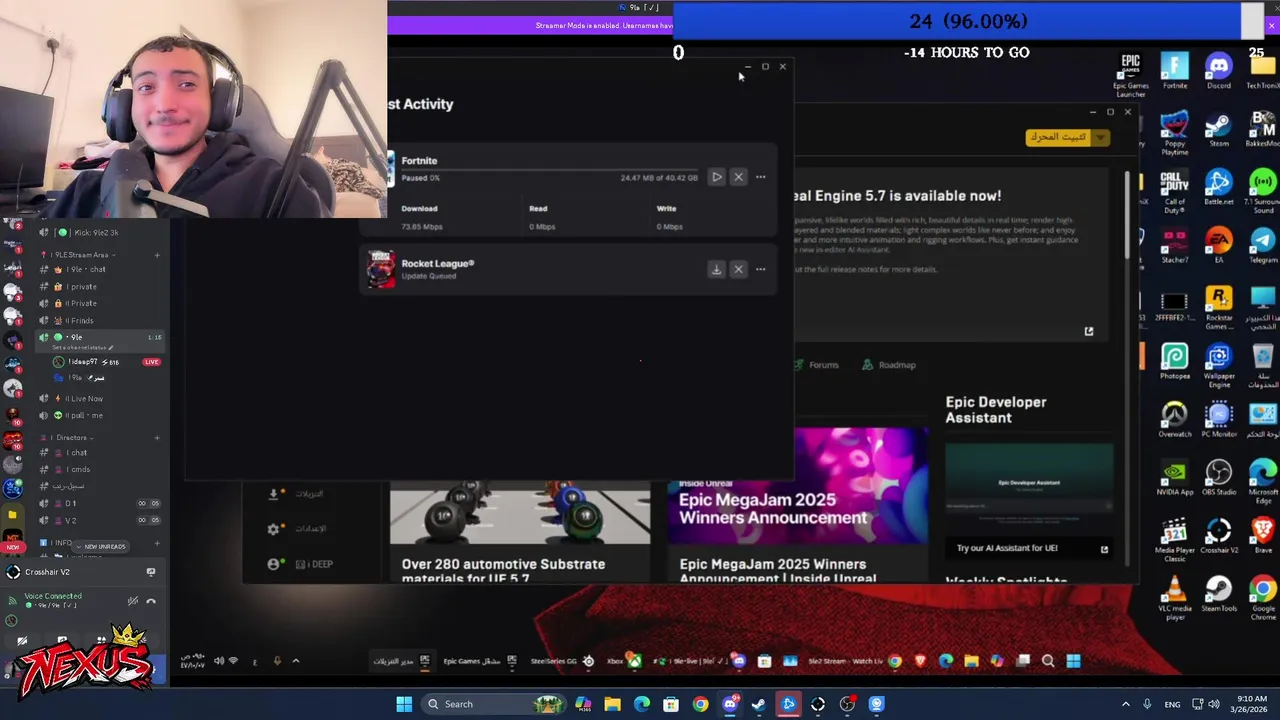Join the 'II Private' voice channel
Screen dimensions: 1280x720
[x=80, y=303]
